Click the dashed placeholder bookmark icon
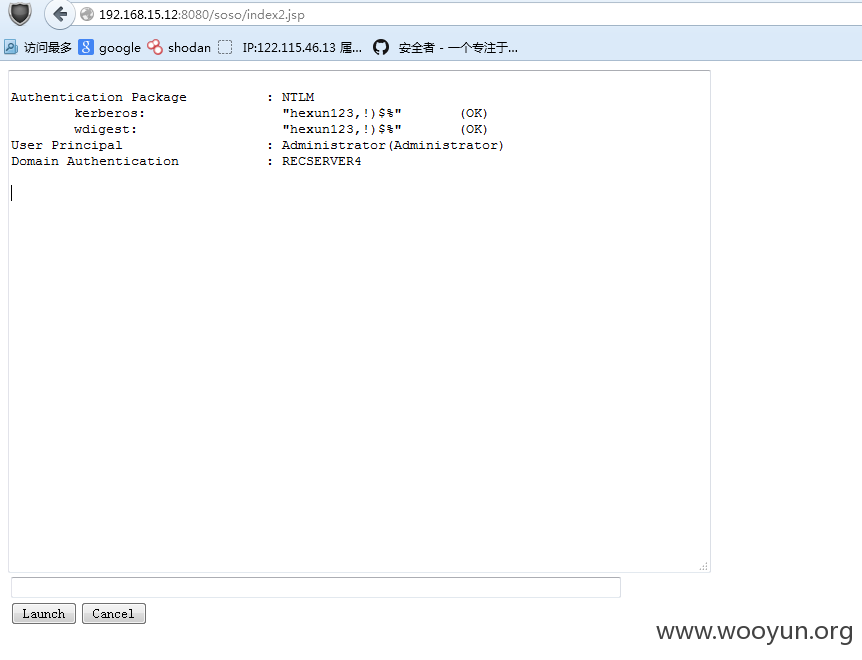The height and width of the screenshot is (660, 862). pyautogui.click(x=225, y=47)
